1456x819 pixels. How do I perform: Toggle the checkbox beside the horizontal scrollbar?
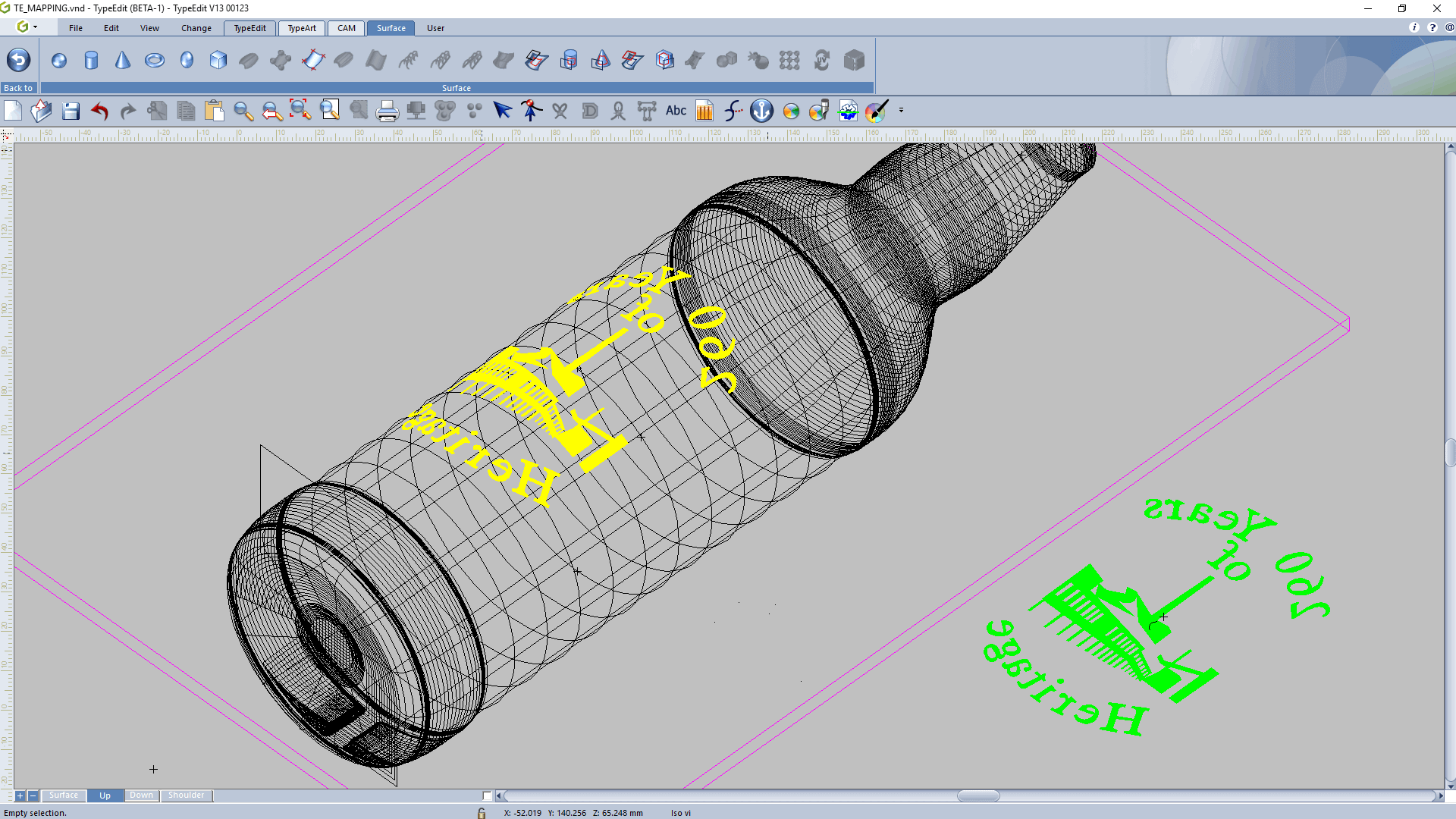(487, 795)
